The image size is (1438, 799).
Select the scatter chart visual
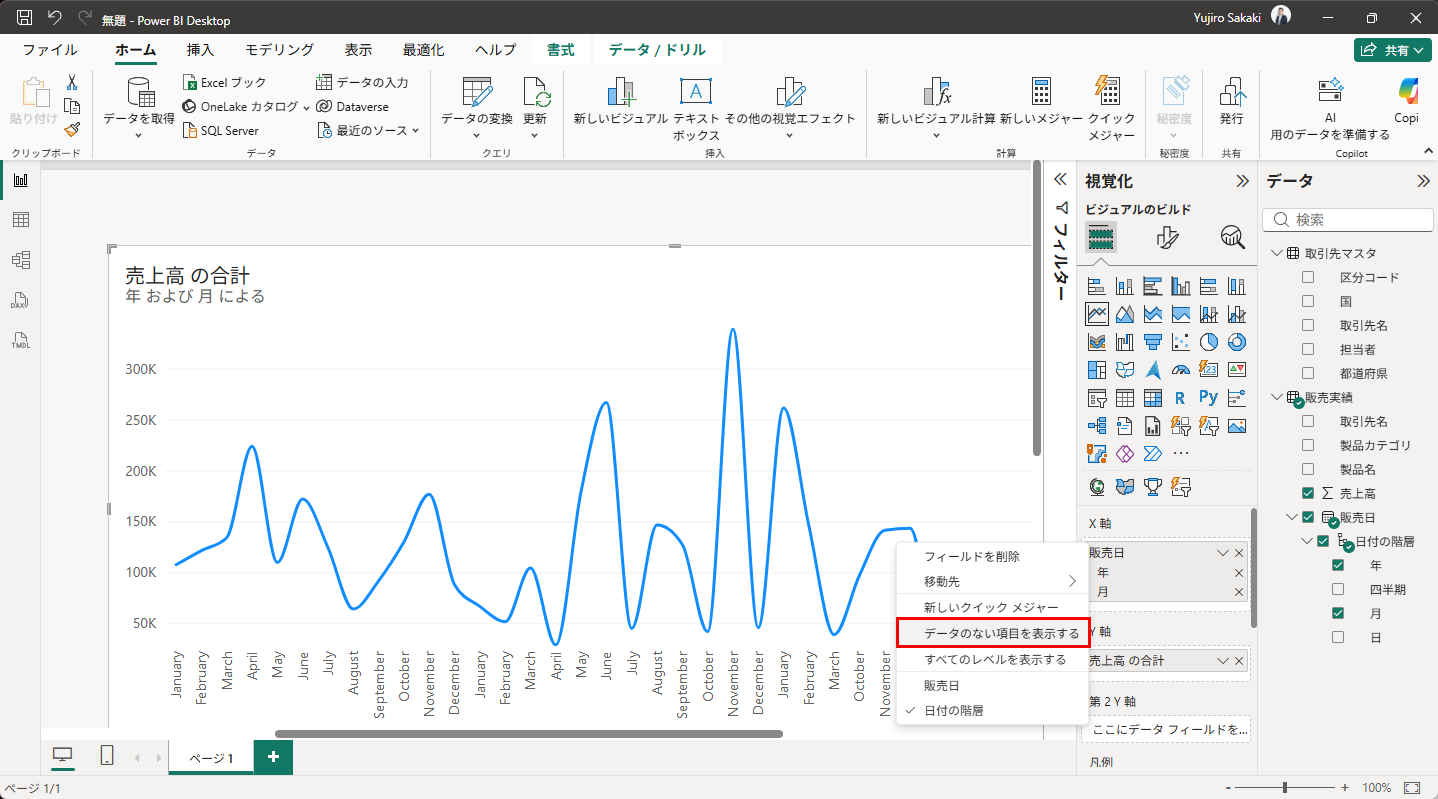click(1180, 342)
